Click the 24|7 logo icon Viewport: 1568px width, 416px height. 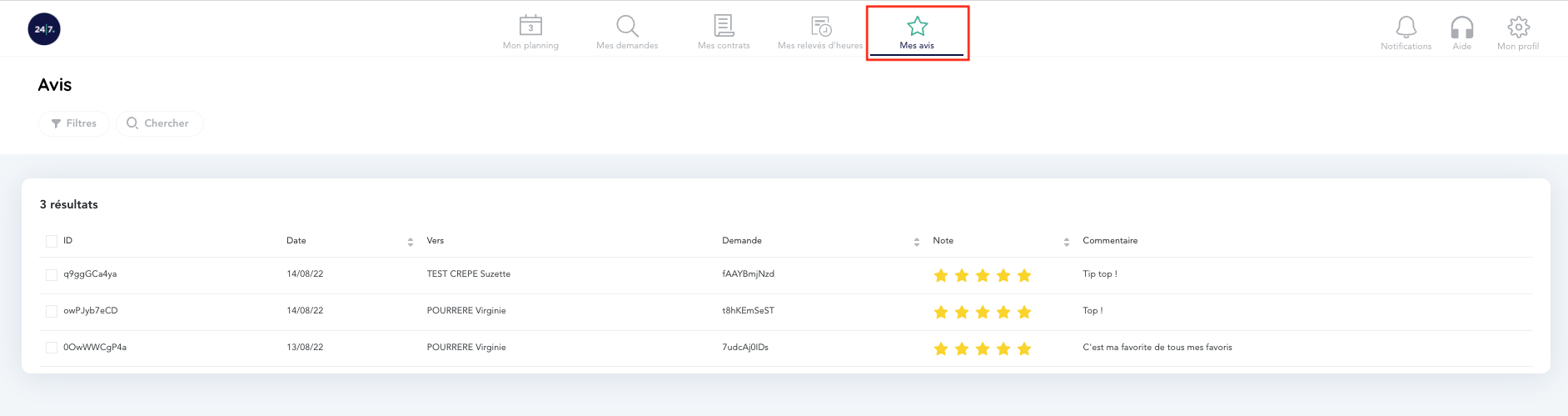pos(44,29)
